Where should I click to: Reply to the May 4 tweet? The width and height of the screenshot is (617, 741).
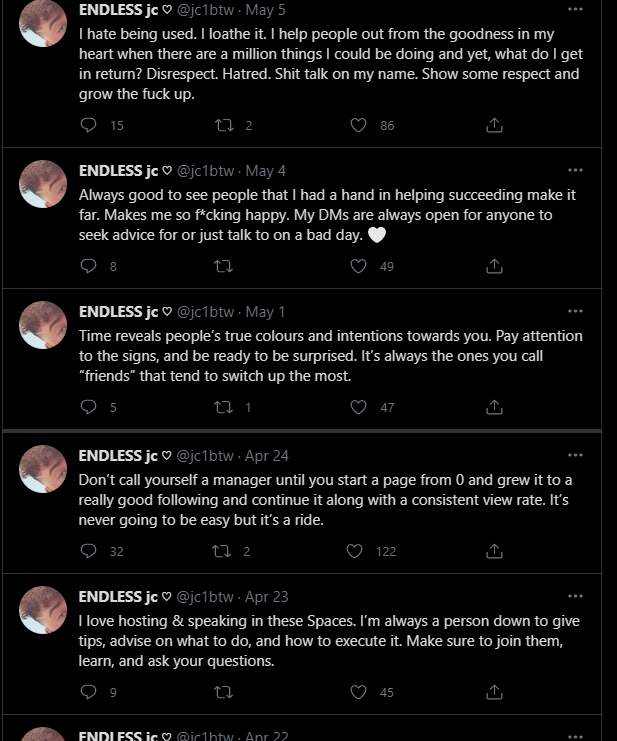(88, 266)
